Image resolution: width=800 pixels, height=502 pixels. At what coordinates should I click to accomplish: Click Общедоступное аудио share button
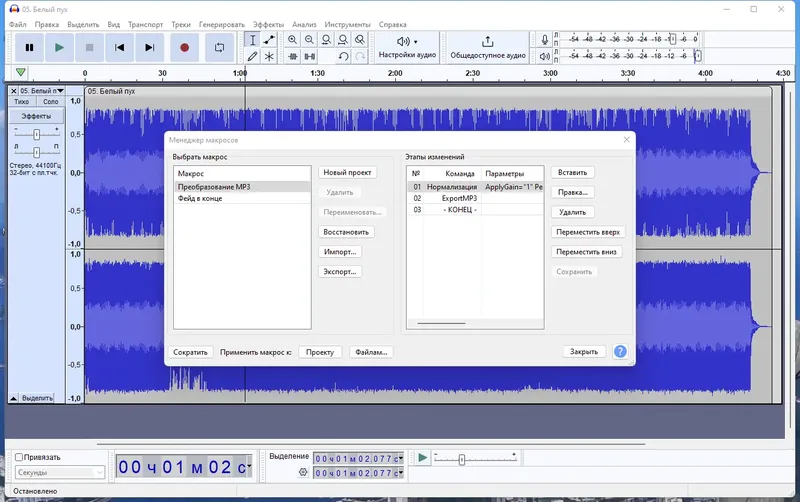point(488,47)
